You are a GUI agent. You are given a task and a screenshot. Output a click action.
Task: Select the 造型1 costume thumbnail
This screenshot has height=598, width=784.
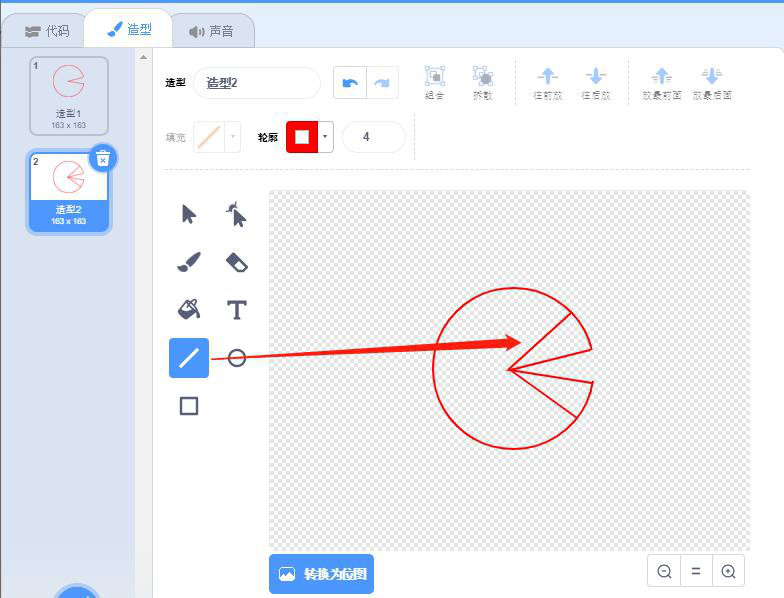[x=69, y=95]
